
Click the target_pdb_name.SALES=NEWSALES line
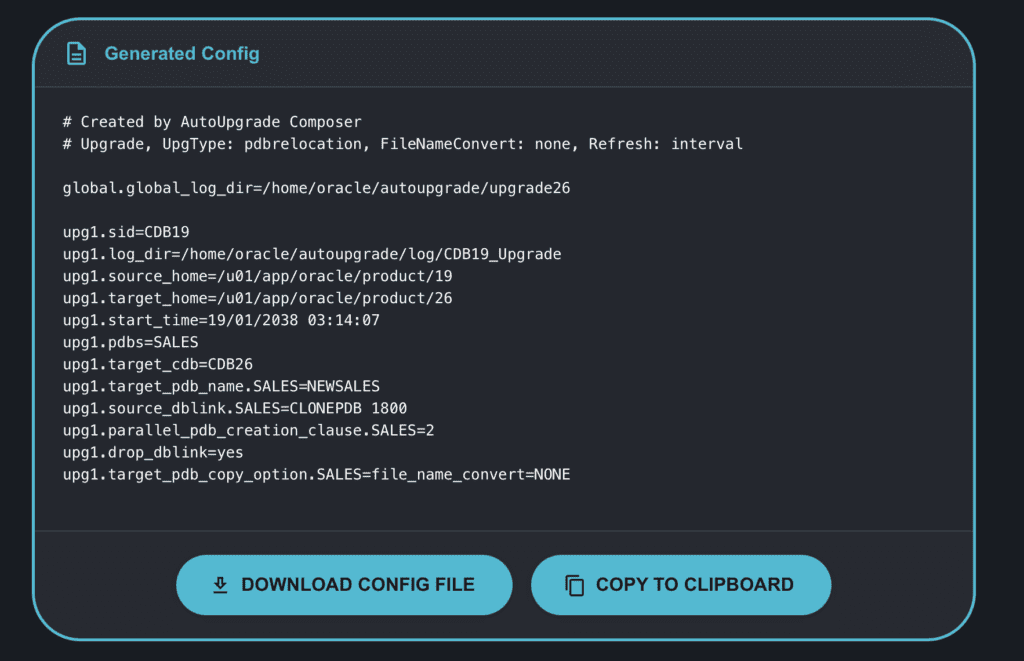pyautogui.click(x=221, y=386)
